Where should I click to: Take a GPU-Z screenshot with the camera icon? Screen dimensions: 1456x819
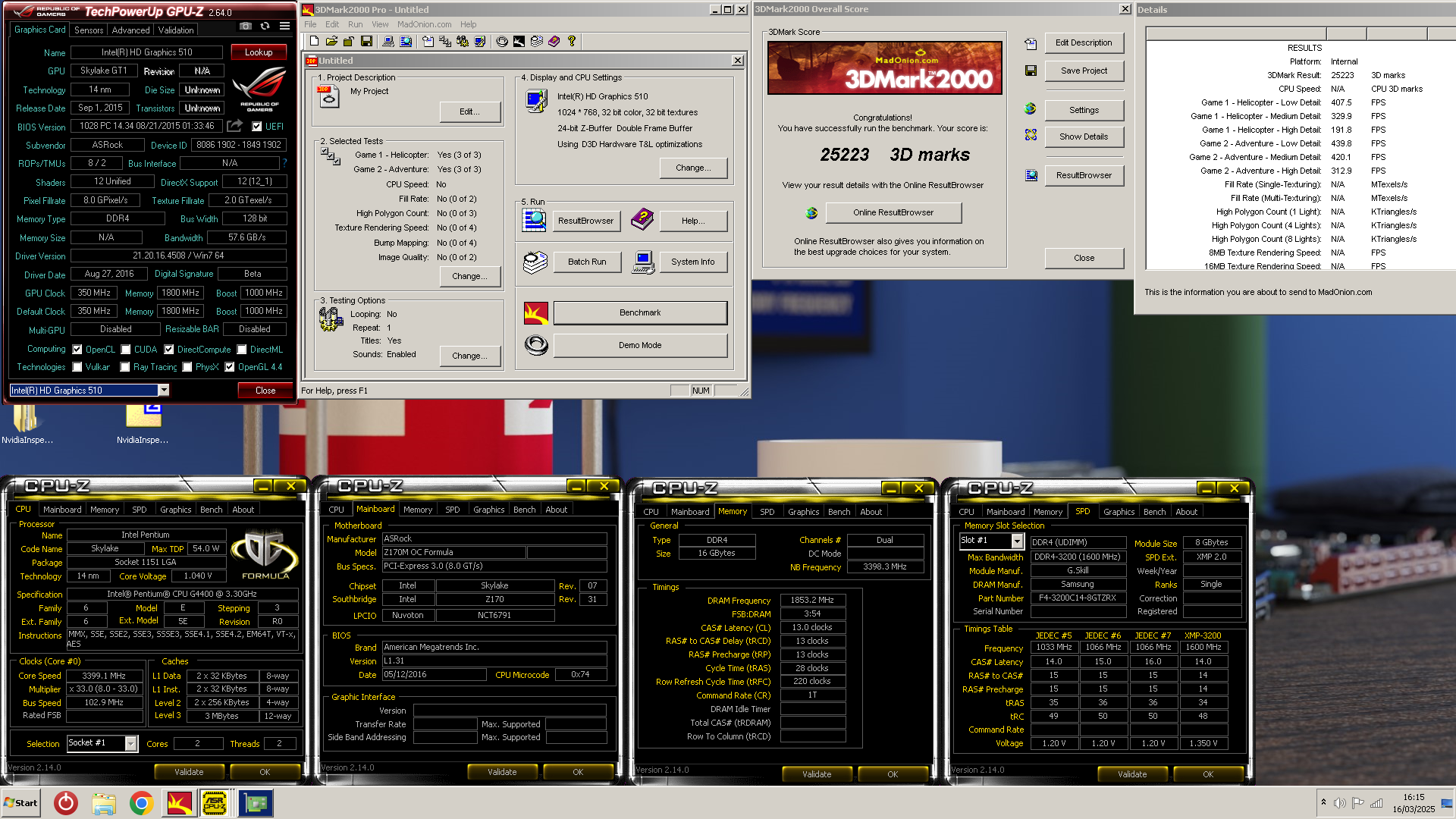pos(245,26)
